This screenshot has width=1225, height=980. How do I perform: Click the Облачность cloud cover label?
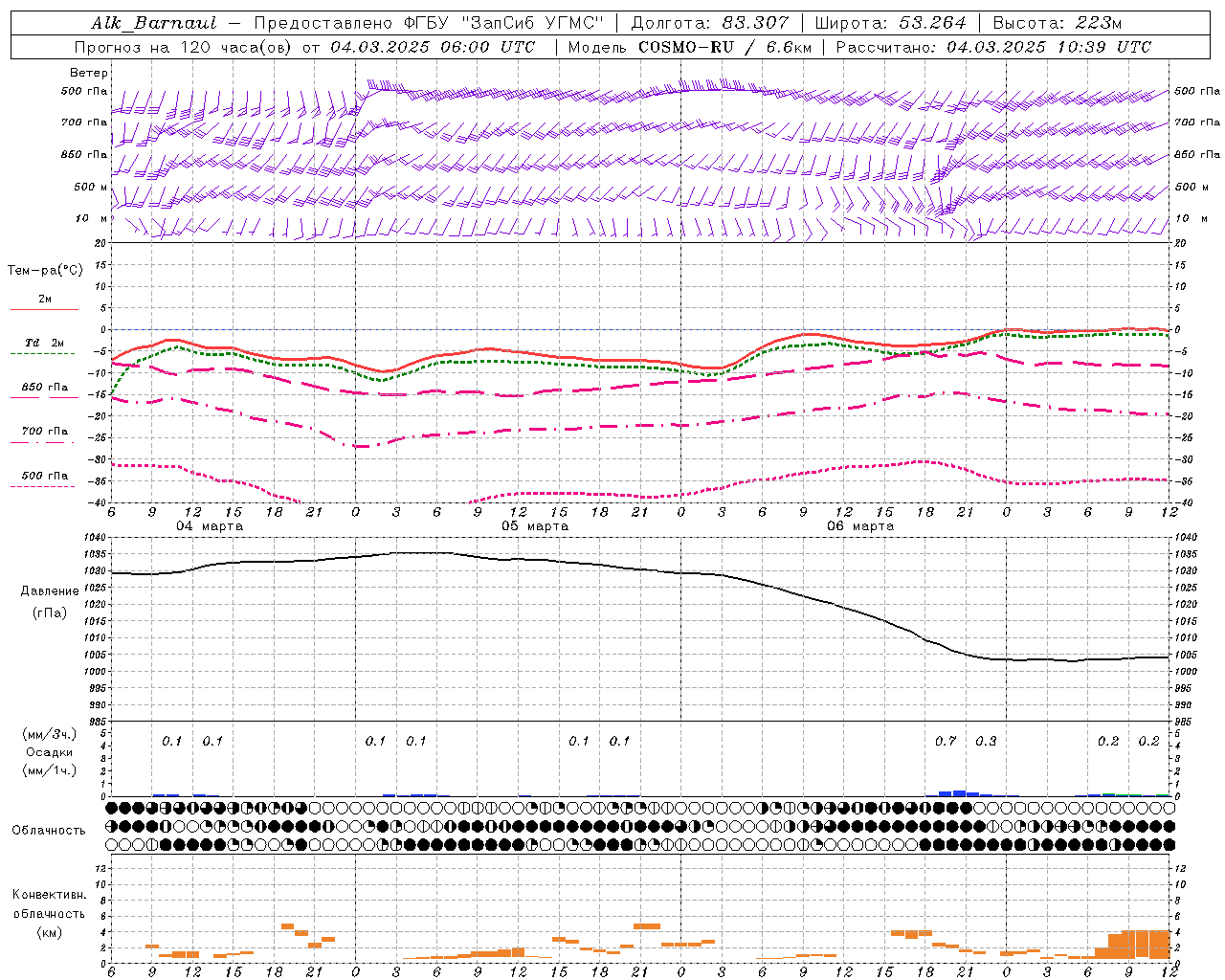(49, 830)
